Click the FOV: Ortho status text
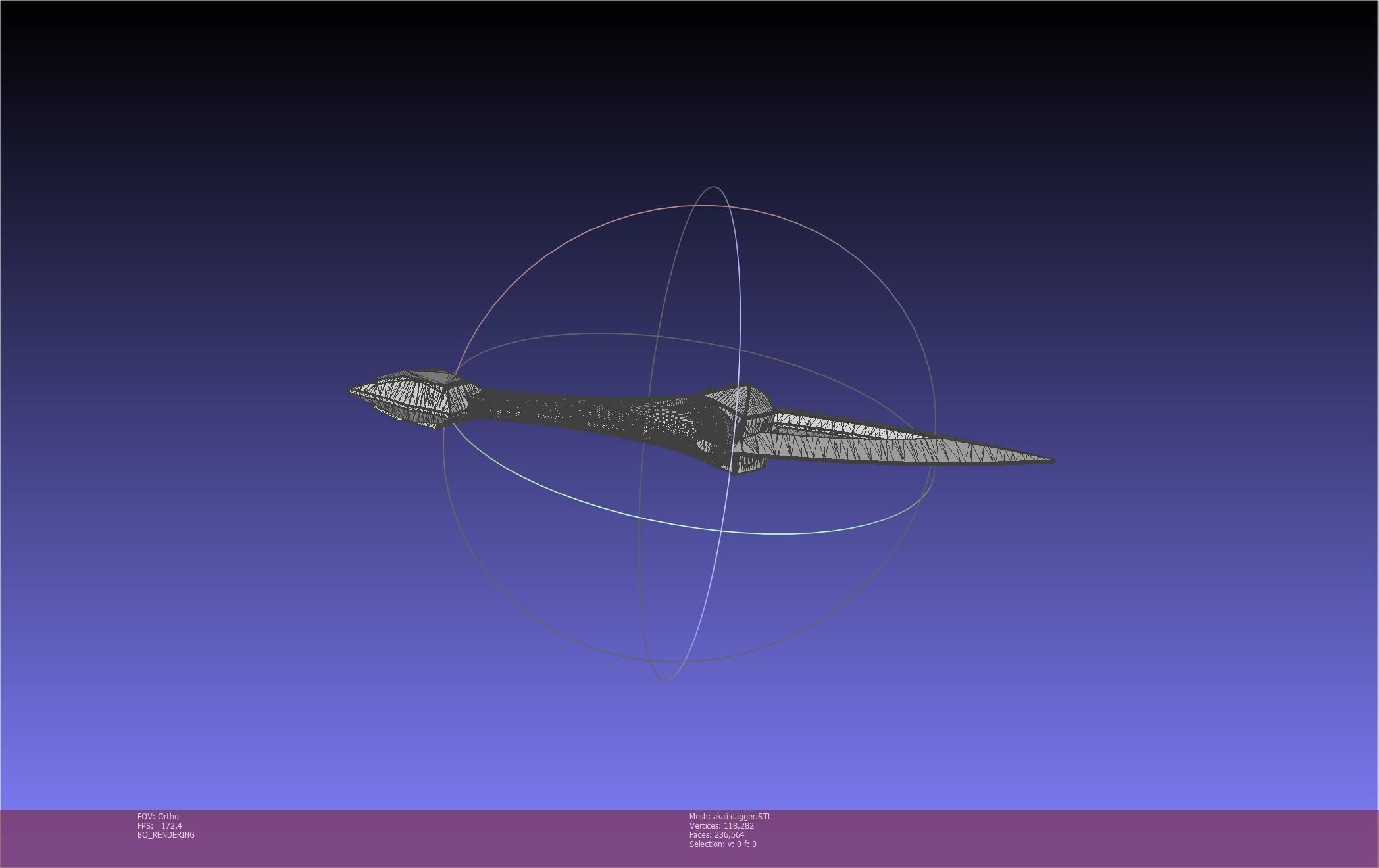 pyautogui.click(x=158, y=816)
